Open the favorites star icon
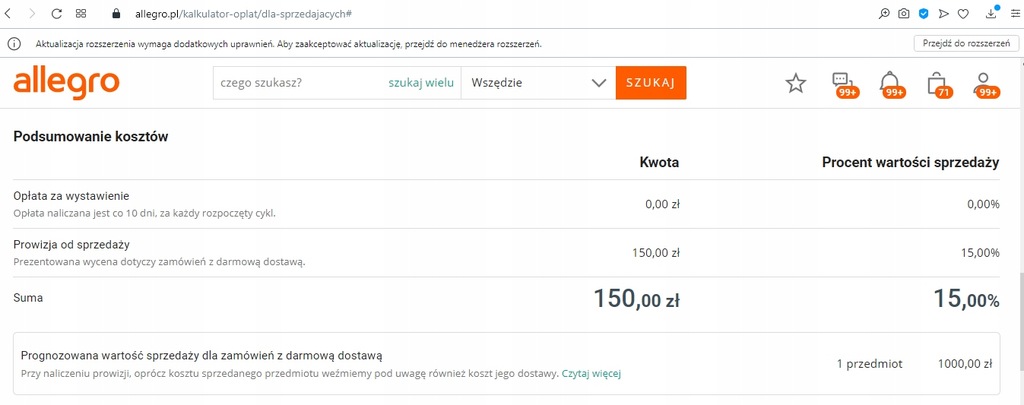 (x=795, y=84)
